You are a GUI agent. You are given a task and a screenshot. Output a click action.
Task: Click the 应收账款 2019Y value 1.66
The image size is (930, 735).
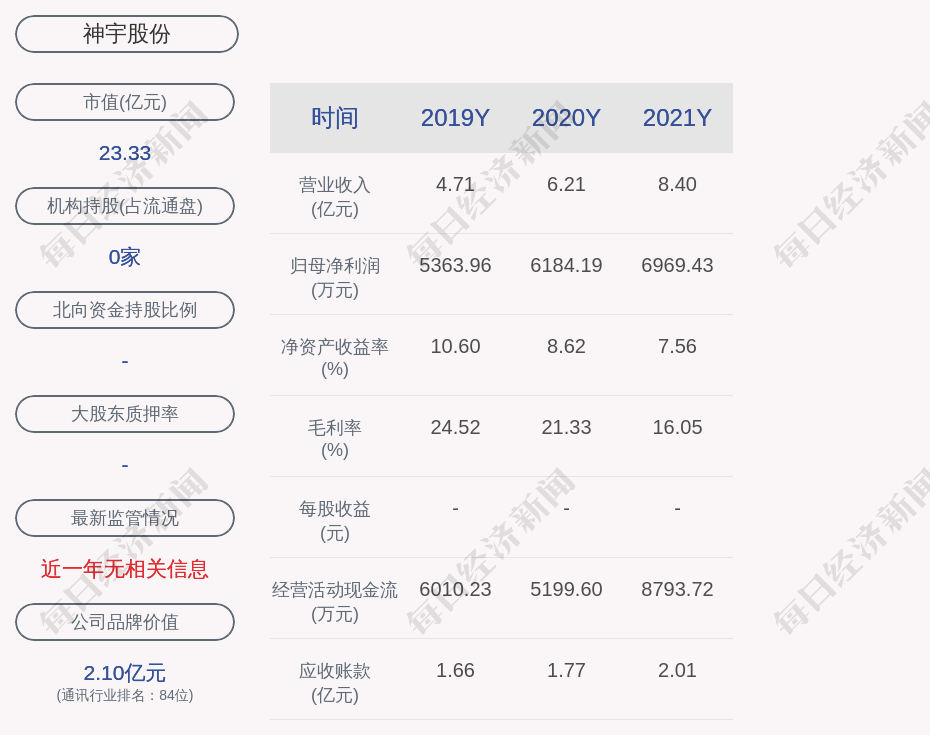[455, 670]
